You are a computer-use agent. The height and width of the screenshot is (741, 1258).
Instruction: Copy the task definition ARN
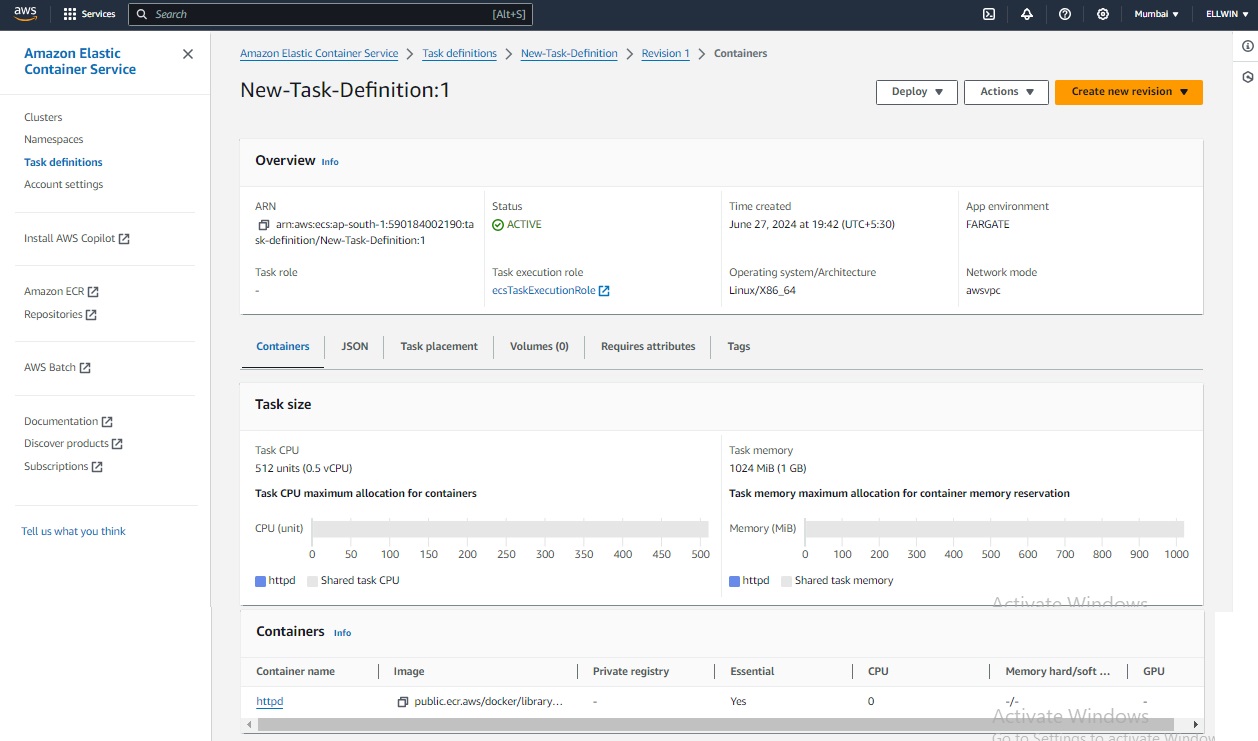click(264, 225)
